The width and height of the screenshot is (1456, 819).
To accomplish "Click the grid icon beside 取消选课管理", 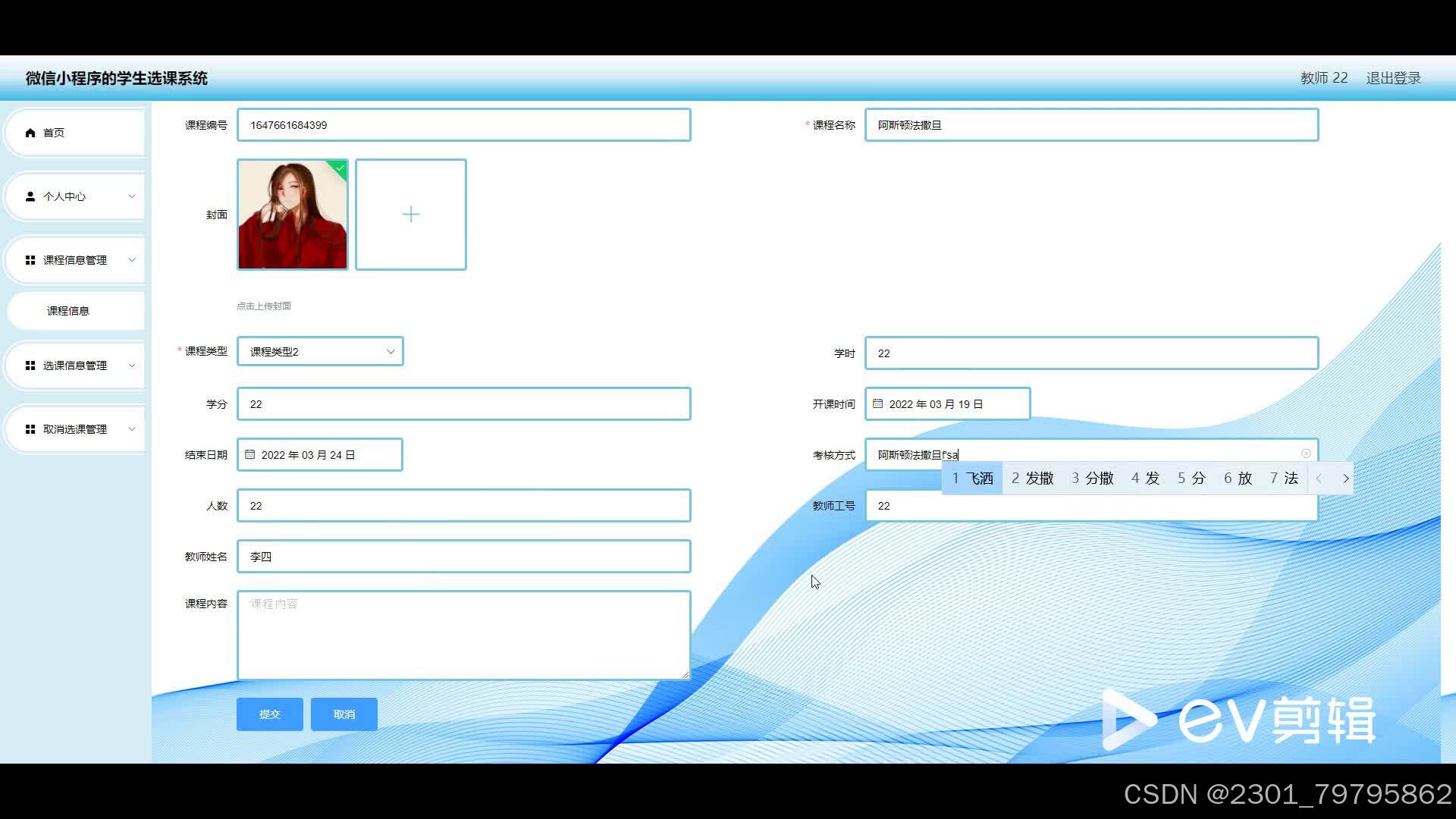I will coord(30,429).
